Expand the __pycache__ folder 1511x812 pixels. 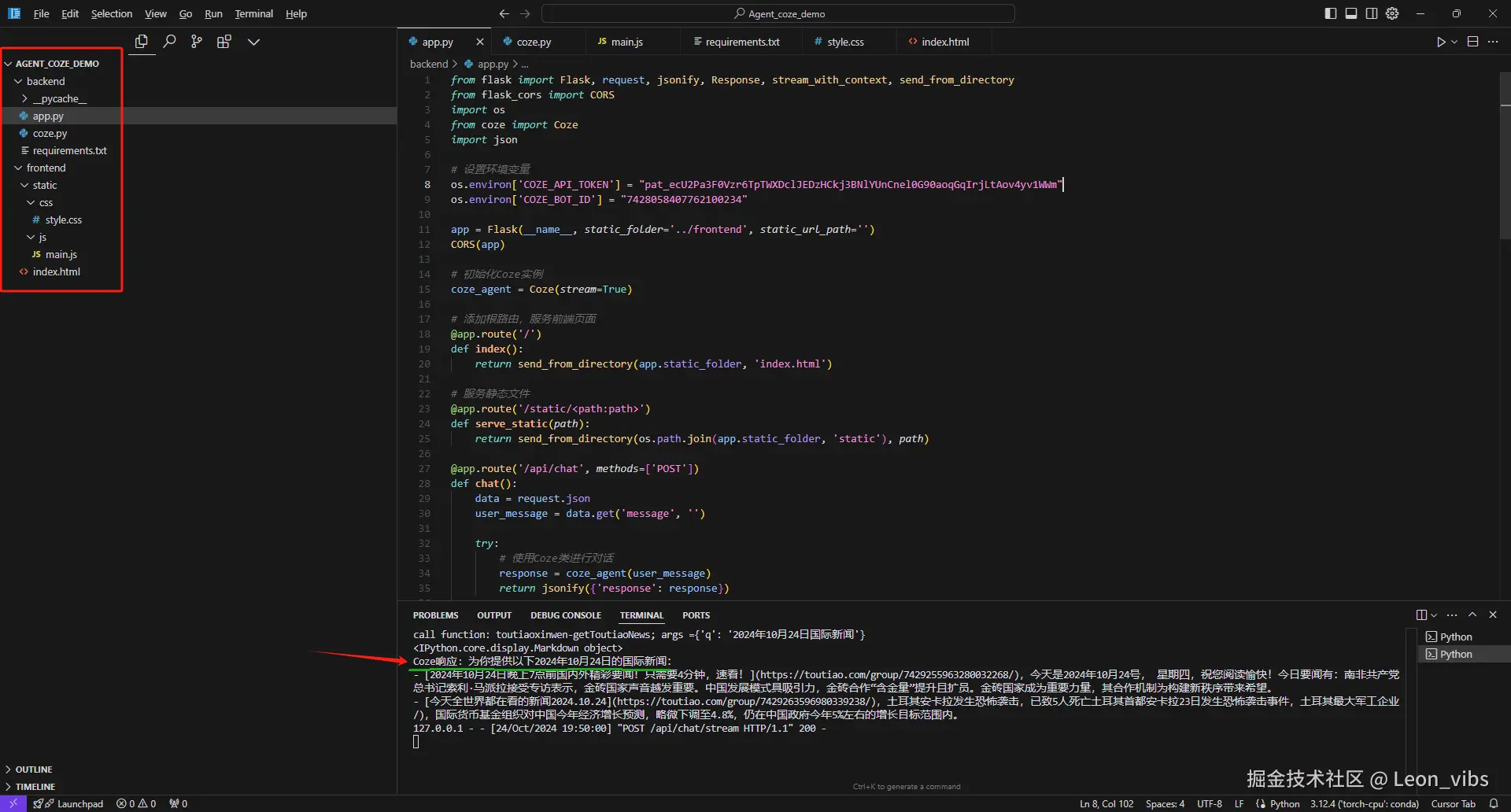[59, 98]
